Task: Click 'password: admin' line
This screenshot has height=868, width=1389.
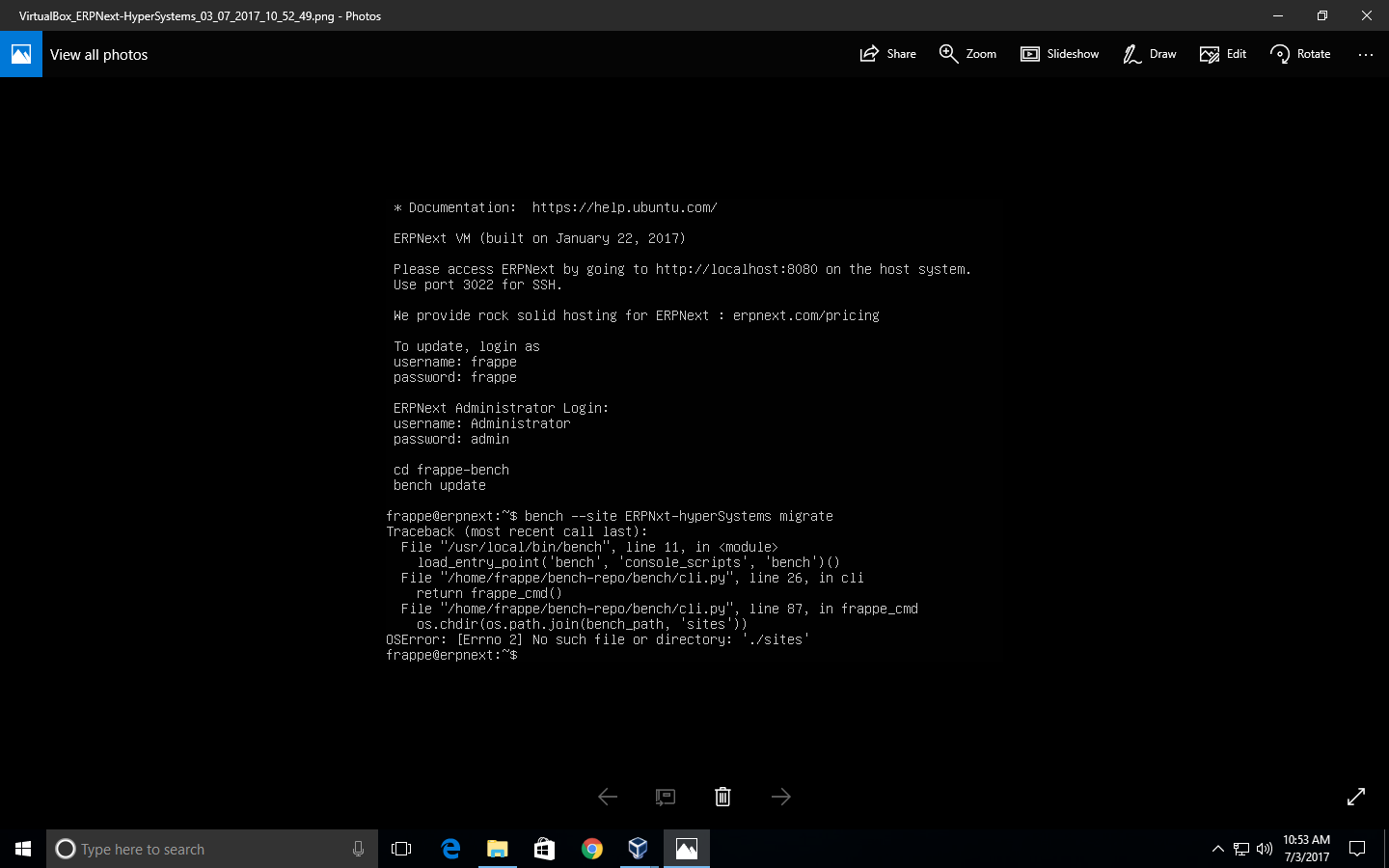Action: click(451, 439)
